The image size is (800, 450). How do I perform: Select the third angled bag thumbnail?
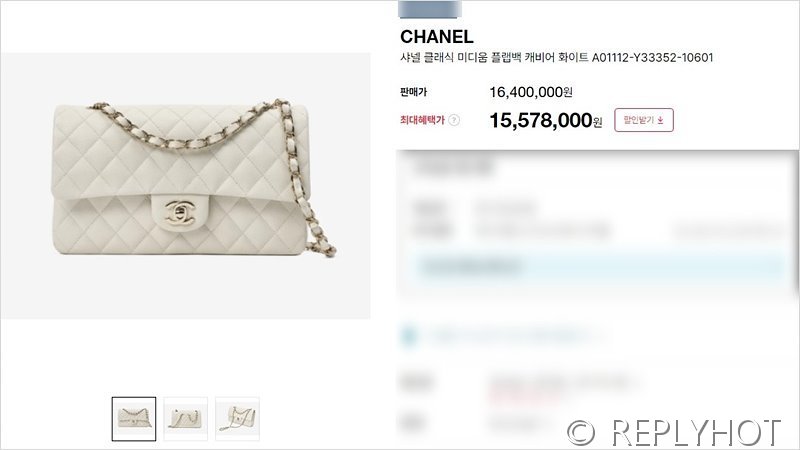(237, 419)
